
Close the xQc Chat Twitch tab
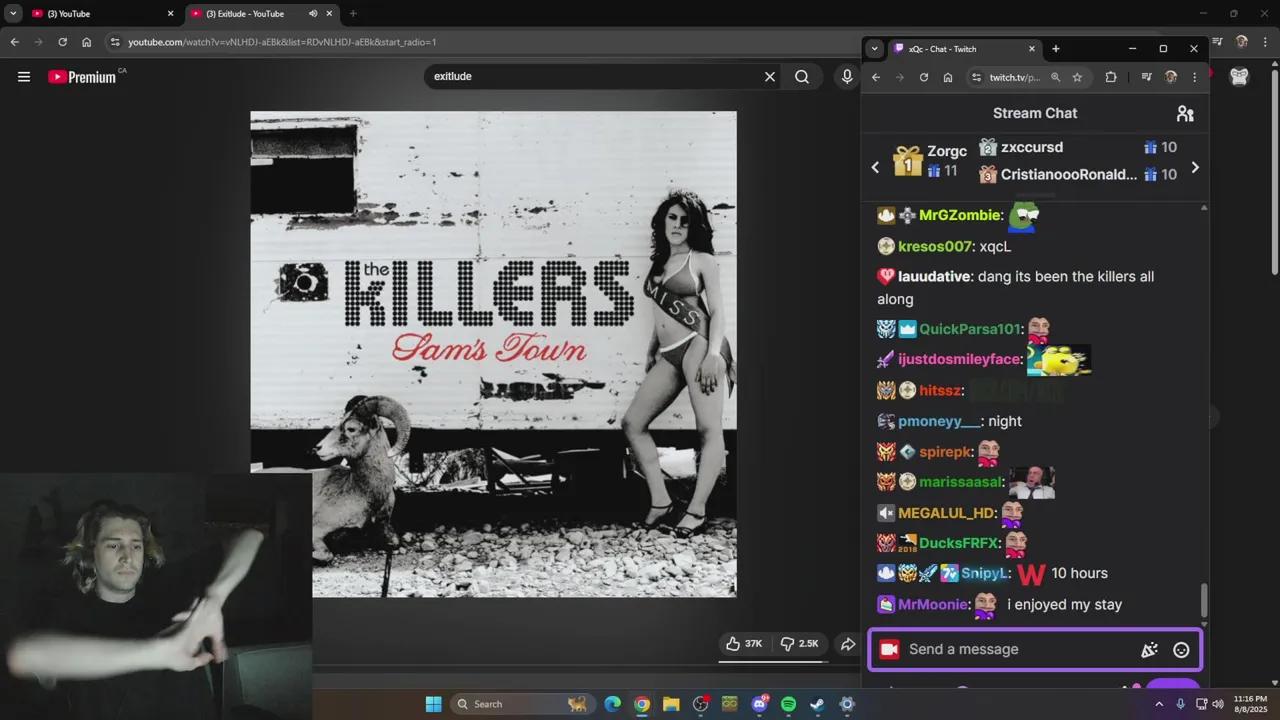(1032, 49)
